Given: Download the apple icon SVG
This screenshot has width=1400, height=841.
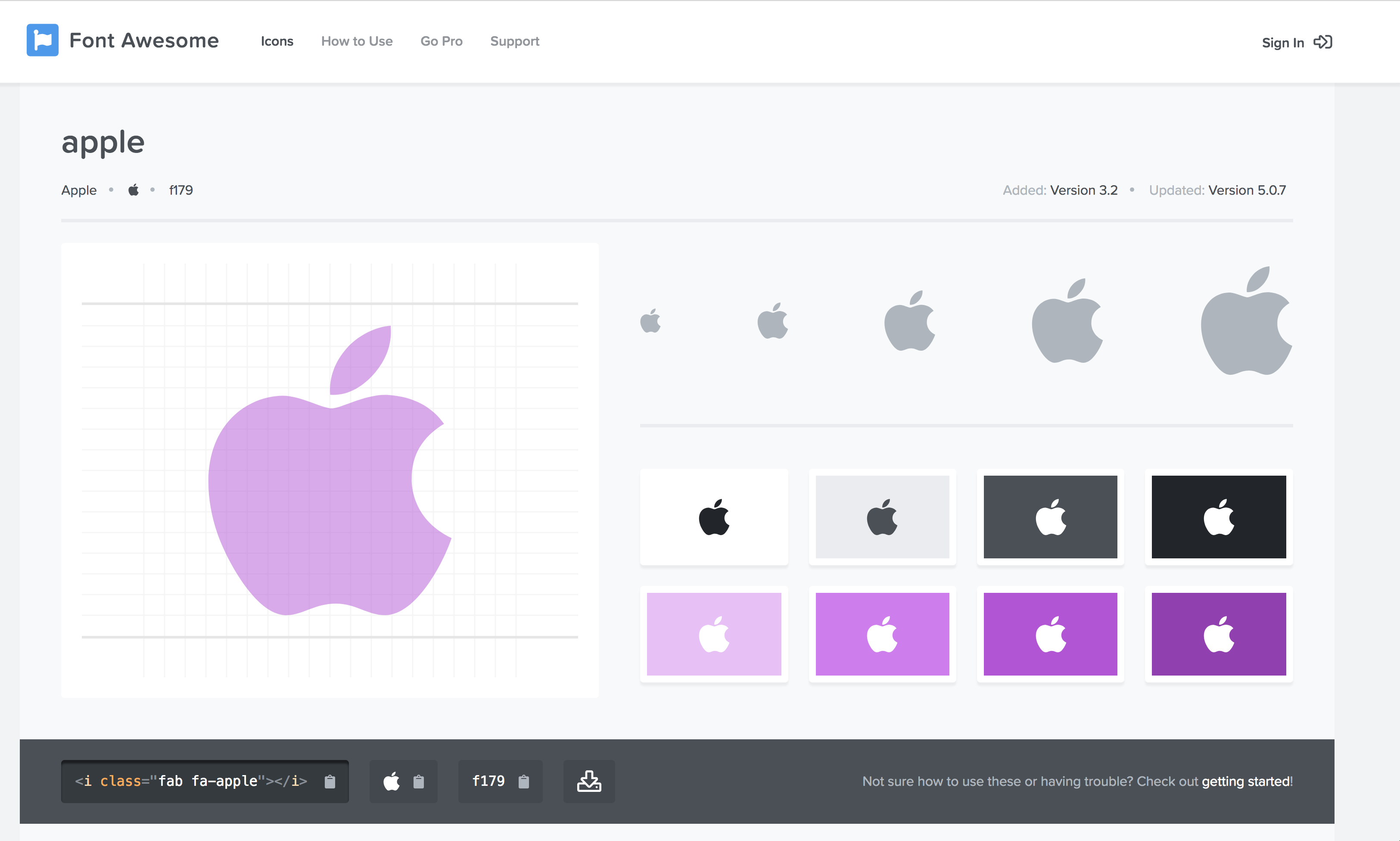Looking at the screenshot, I should point(589,782).
